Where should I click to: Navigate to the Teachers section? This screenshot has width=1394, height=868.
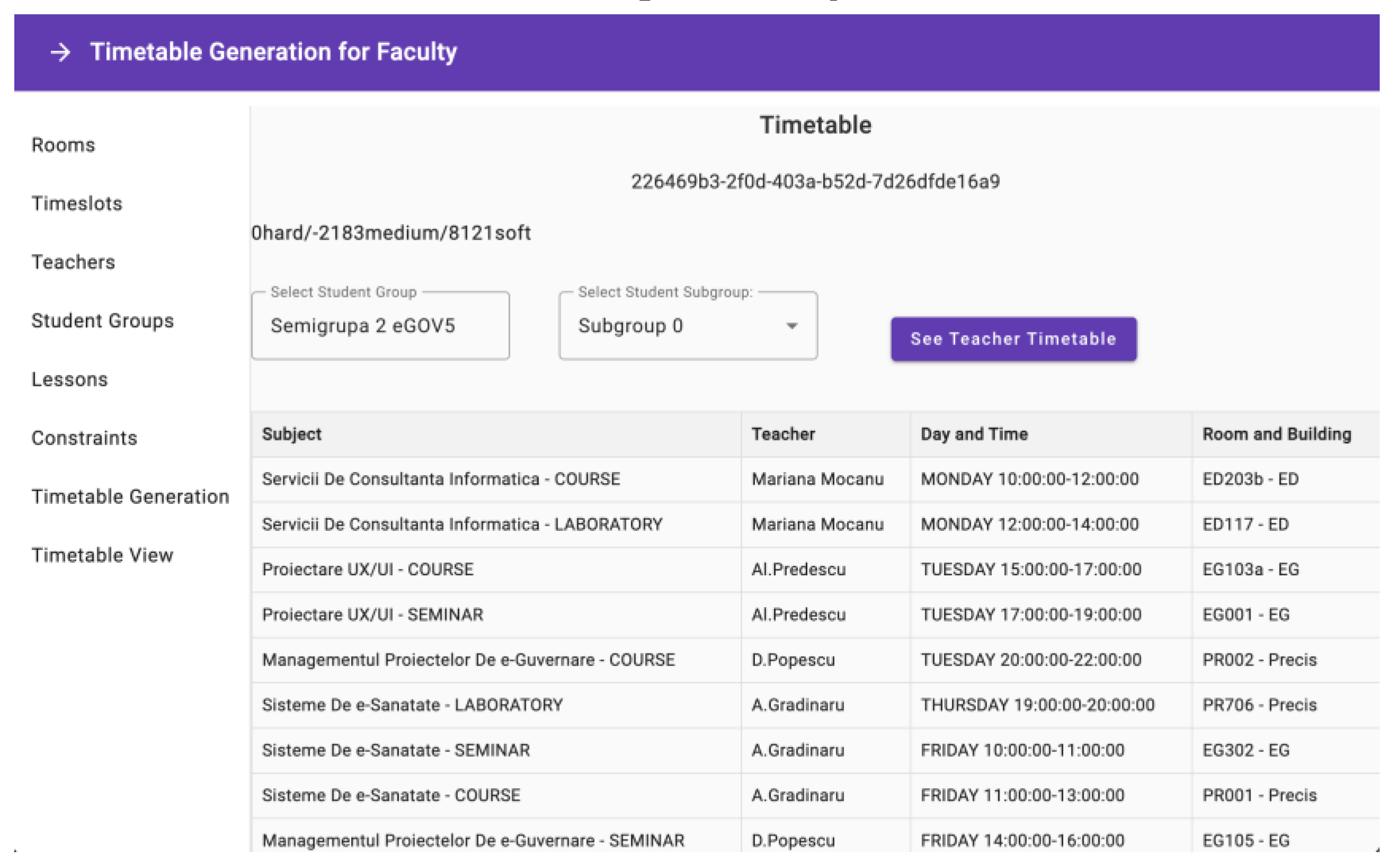click(x=74, y=263)
